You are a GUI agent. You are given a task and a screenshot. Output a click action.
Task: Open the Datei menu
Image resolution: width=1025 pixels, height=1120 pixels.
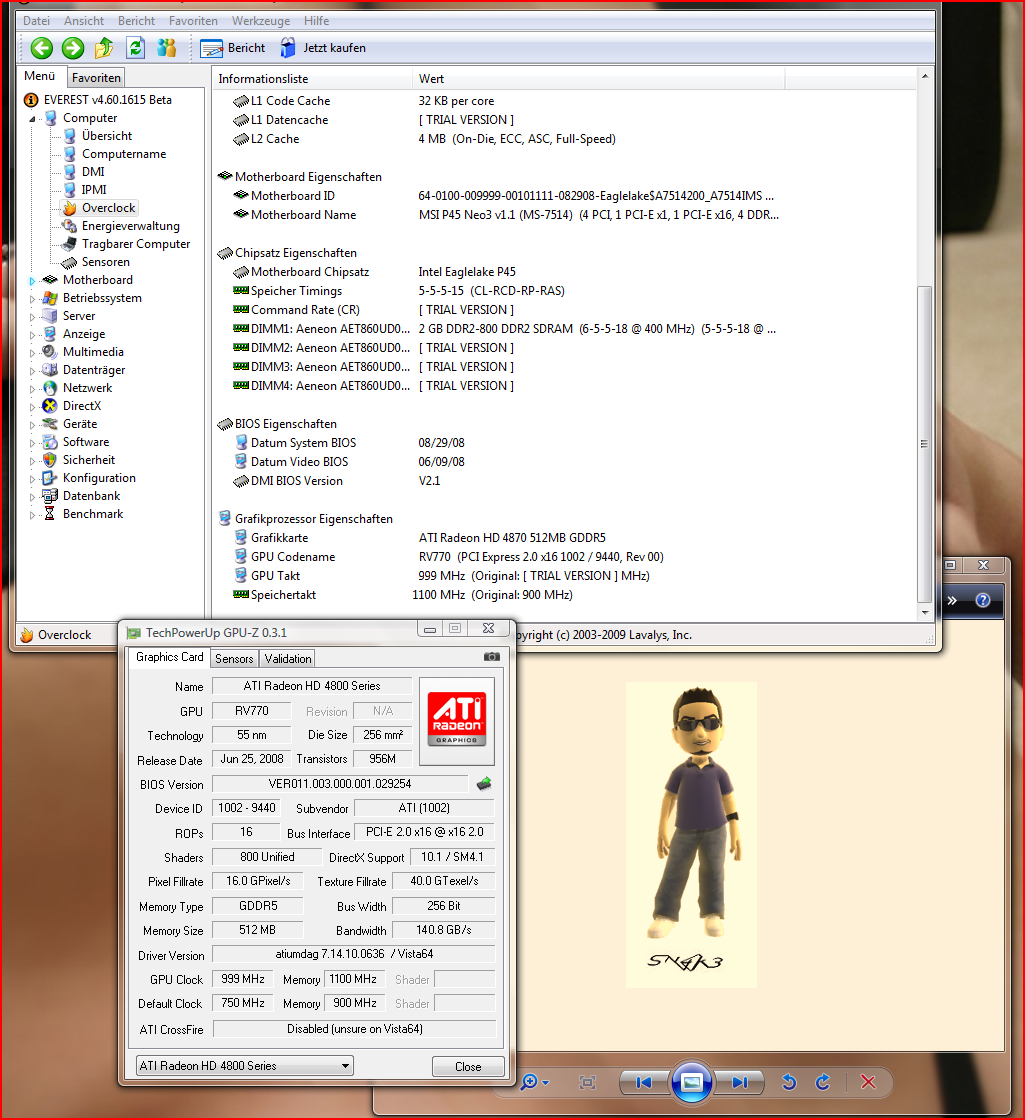click(36, 21)
